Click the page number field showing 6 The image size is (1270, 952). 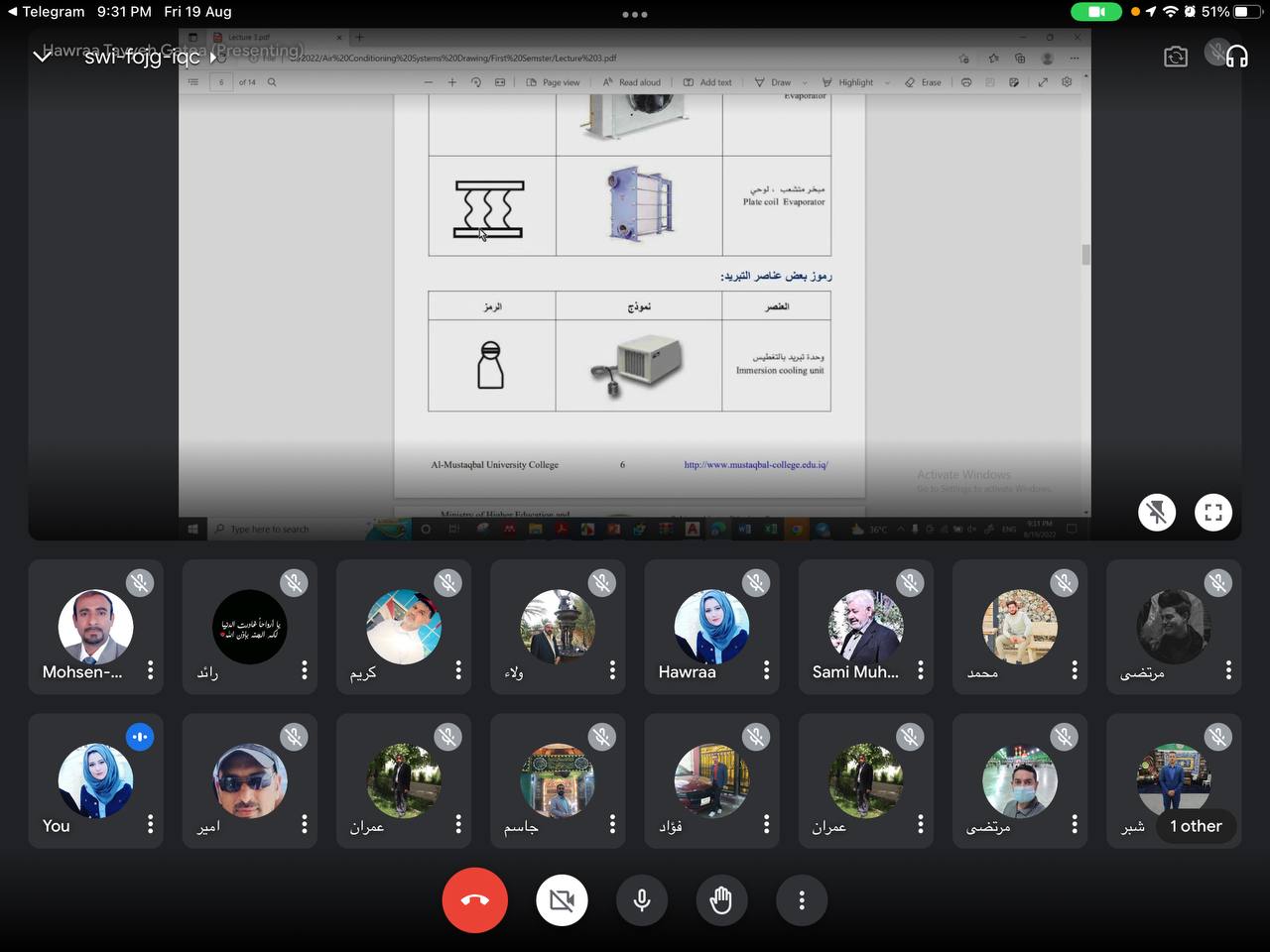tap(219, 82)
